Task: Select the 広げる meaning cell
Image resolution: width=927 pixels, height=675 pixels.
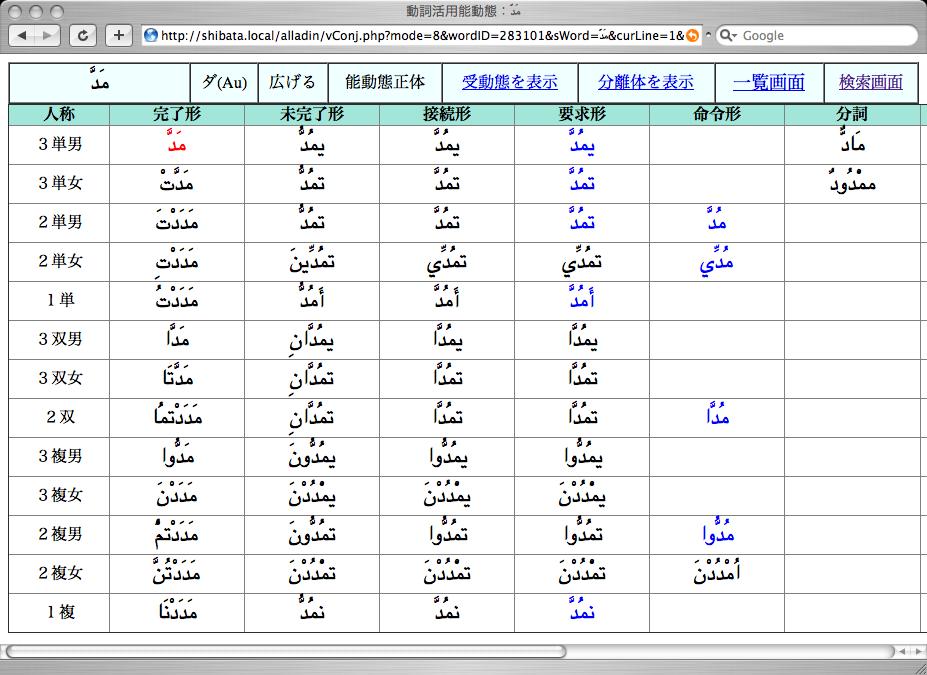Action: pos(292,82)
